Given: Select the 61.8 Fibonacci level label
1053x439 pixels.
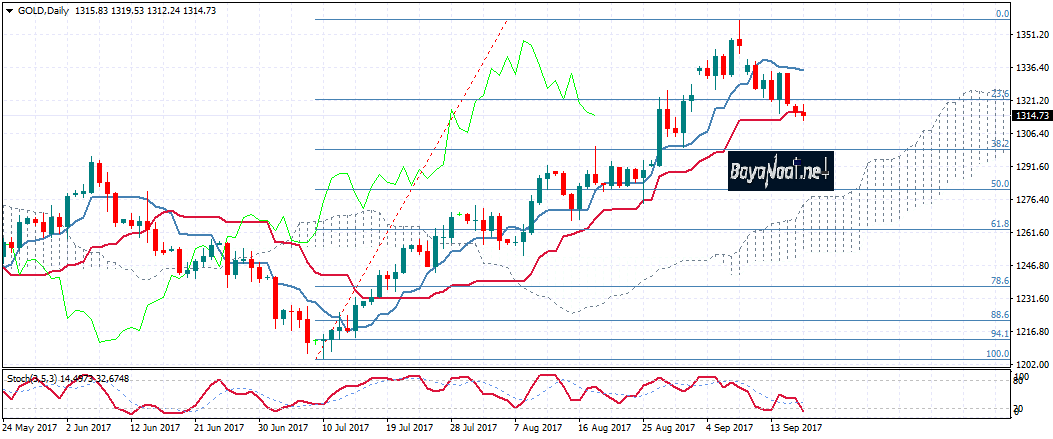Looking at the screenshot, I should pyautogui.click(x=999, y=224).
